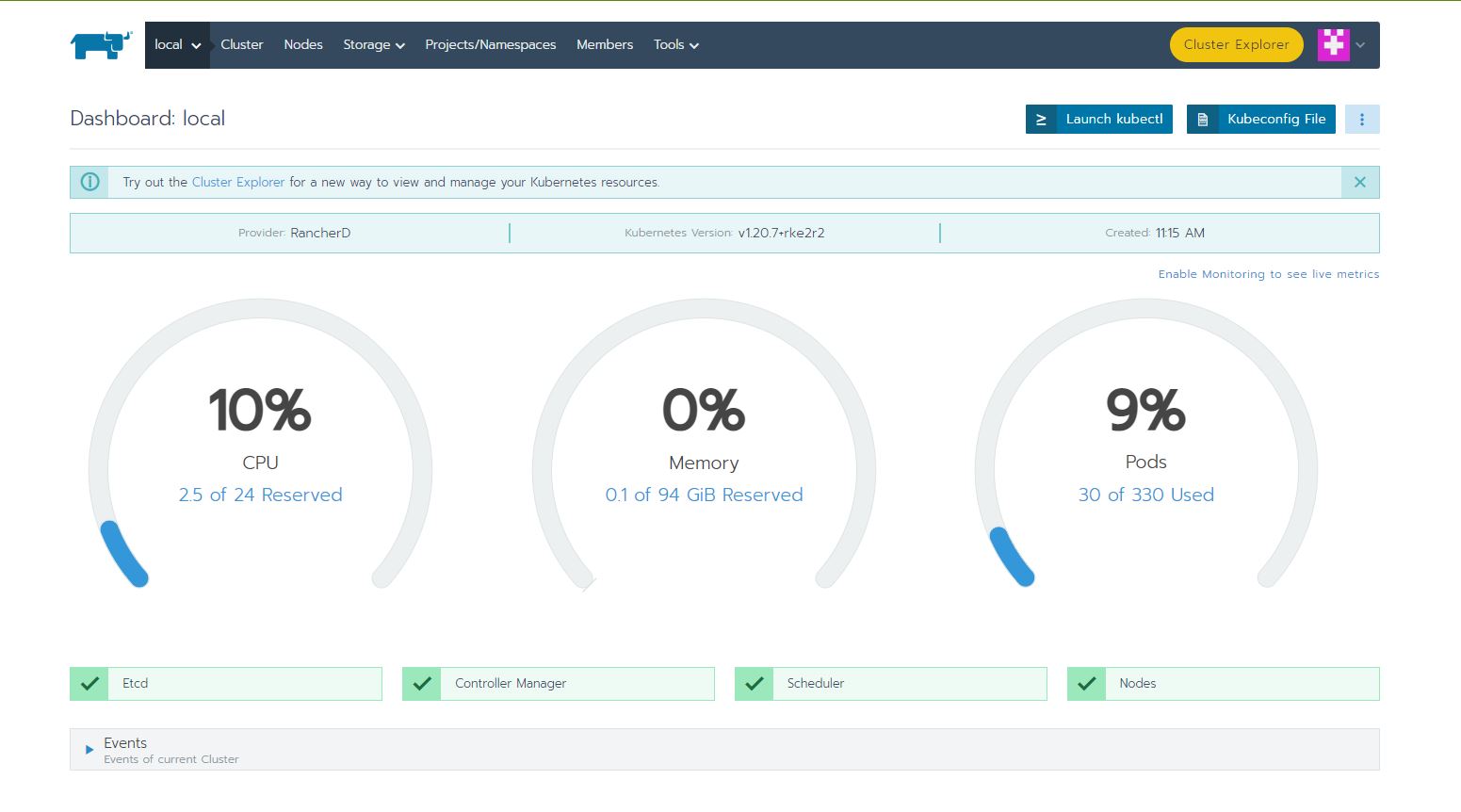This screenshot has width=1461, height=812.
Task: Expand the Storage menu
Action: [374, 45]
